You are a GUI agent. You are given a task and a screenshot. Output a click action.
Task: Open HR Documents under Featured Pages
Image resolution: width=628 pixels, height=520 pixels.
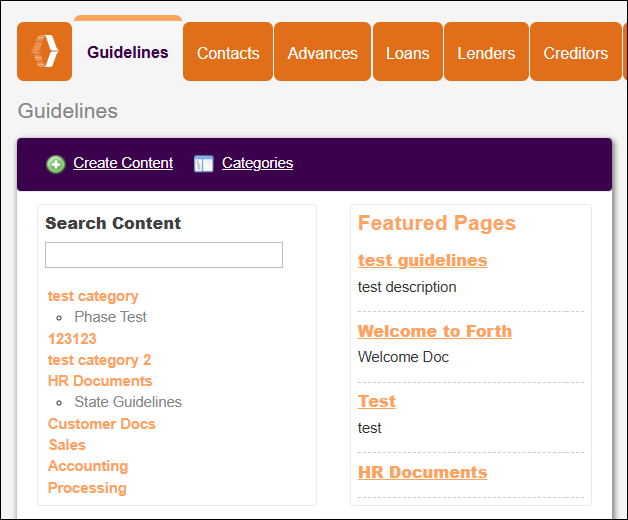(423, 472)
